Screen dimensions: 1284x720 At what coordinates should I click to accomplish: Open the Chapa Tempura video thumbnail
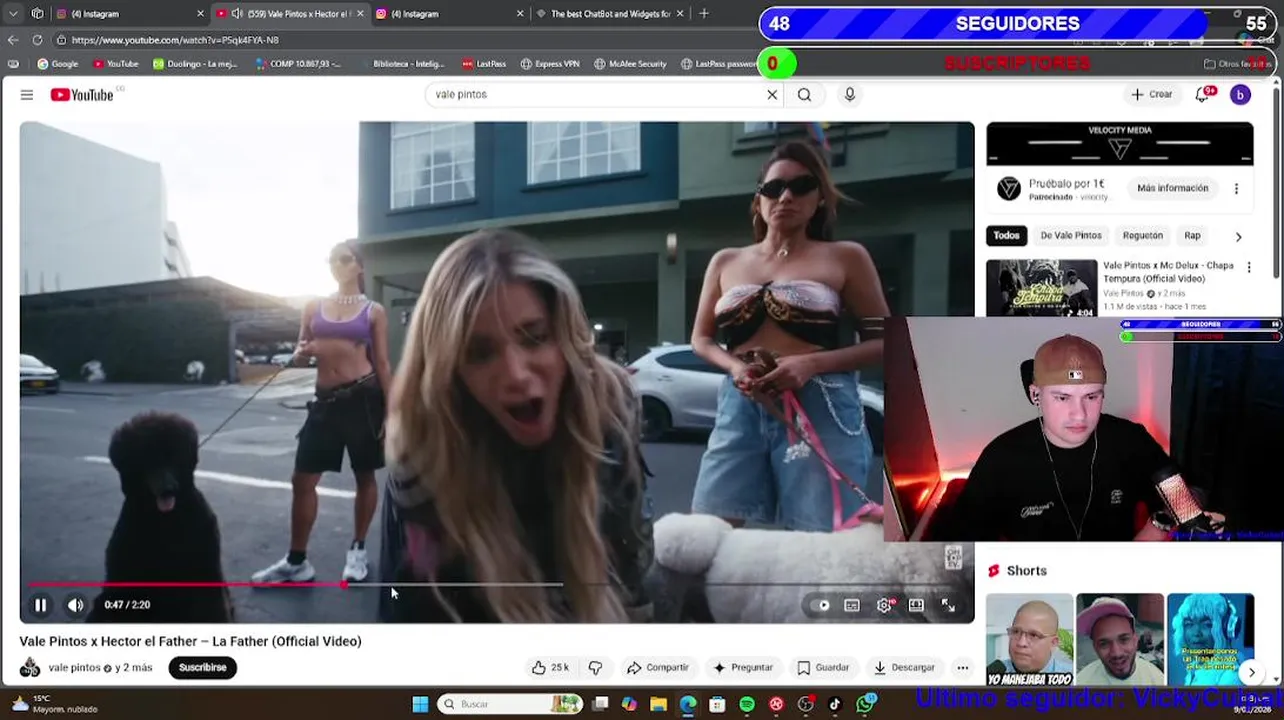1041,288
